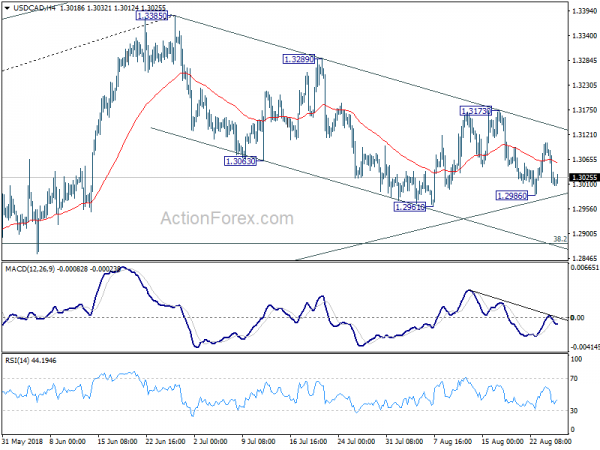The height and width of the screenshot is (450, 600).
Task: Click the USDCAD,H4 chart title text
Action: [x=34, y=8]
